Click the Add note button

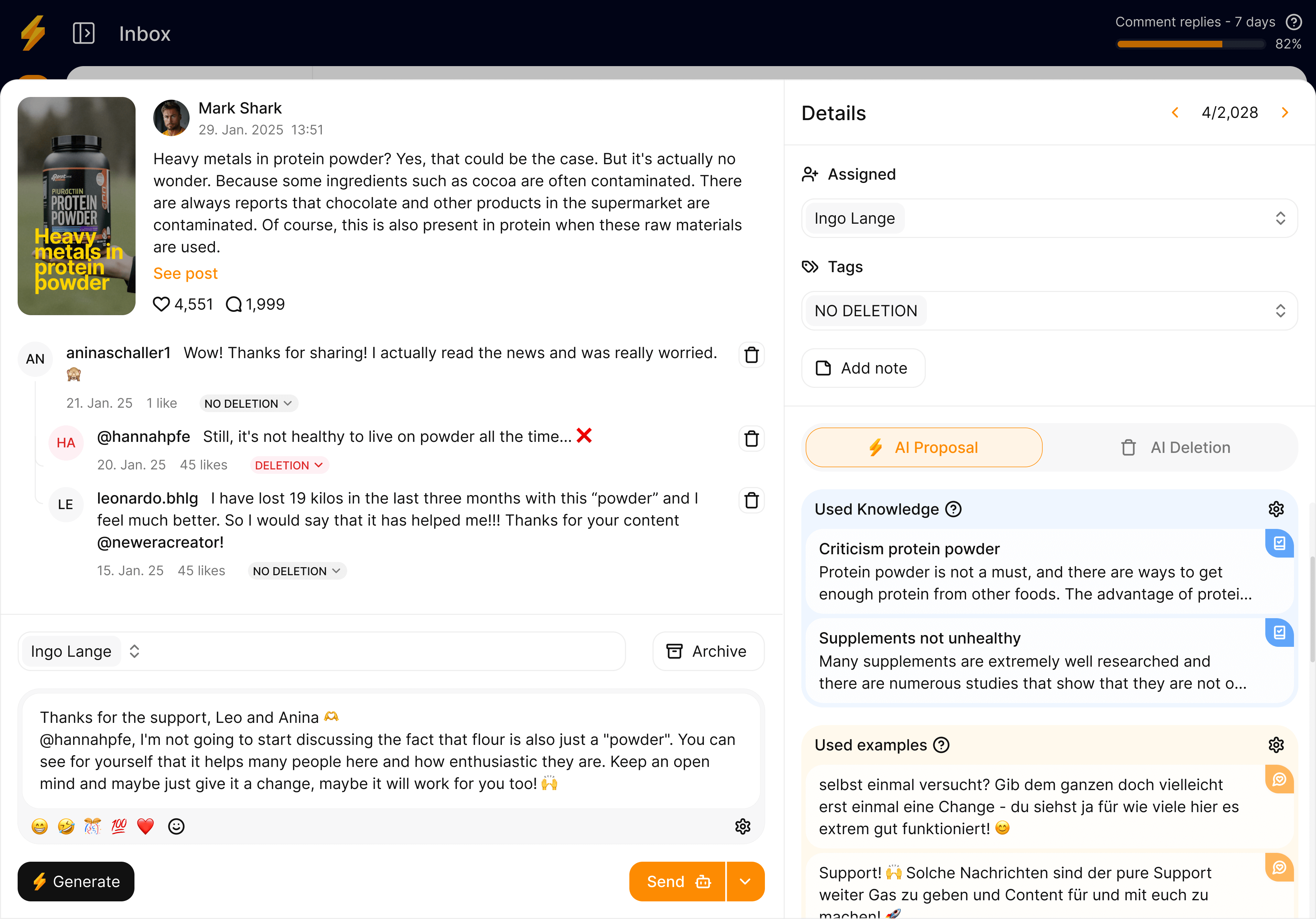(863, 368)
